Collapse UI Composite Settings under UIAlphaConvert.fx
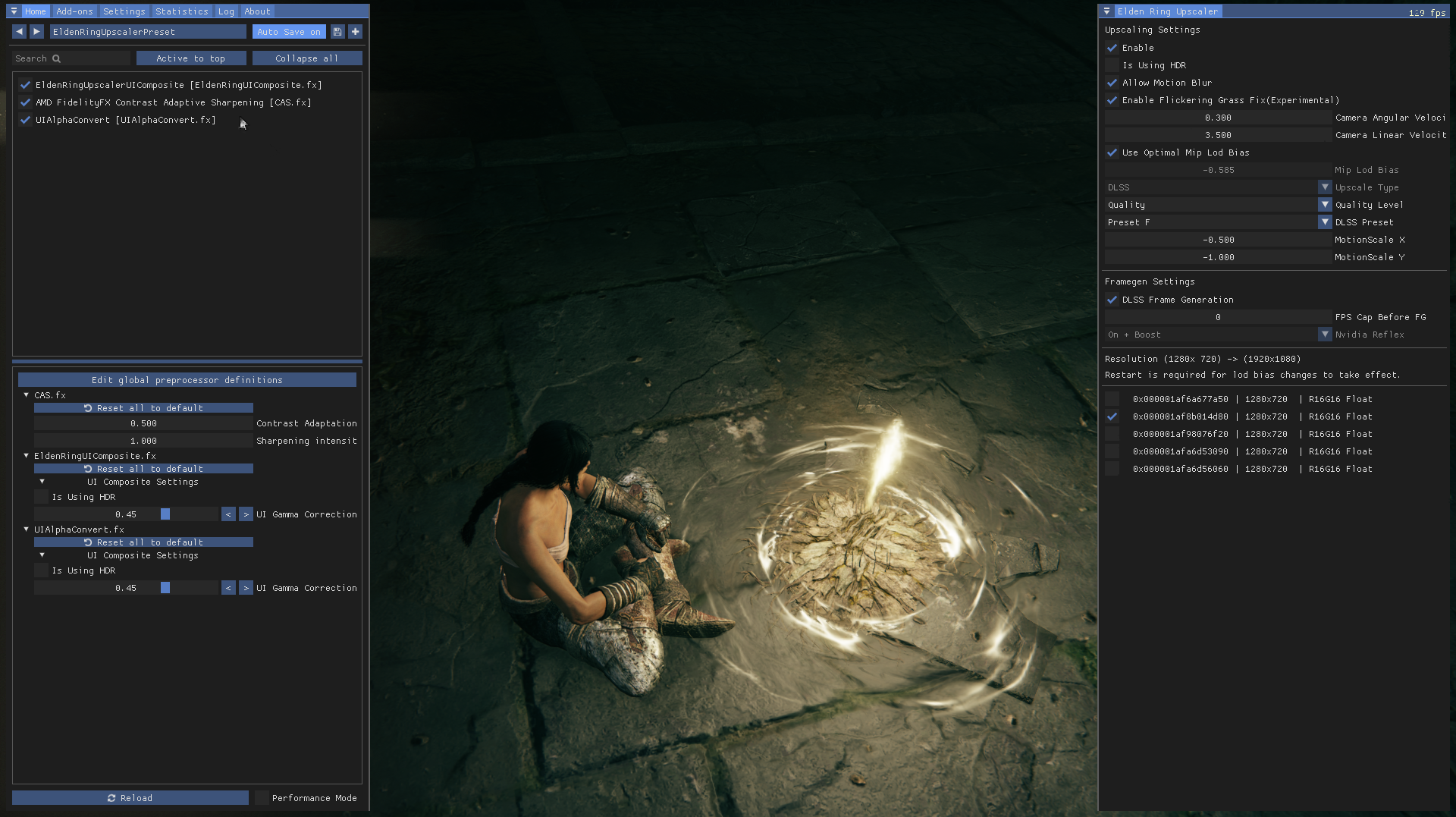 point(42,555)
